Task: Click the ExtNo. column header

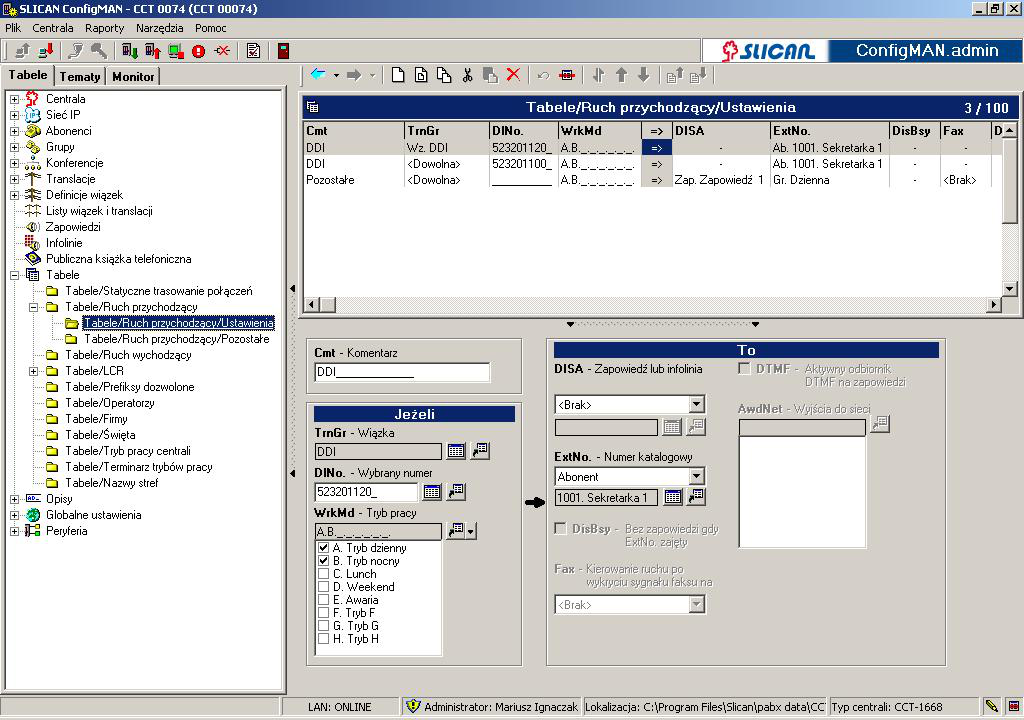Action: coord(829,131)
